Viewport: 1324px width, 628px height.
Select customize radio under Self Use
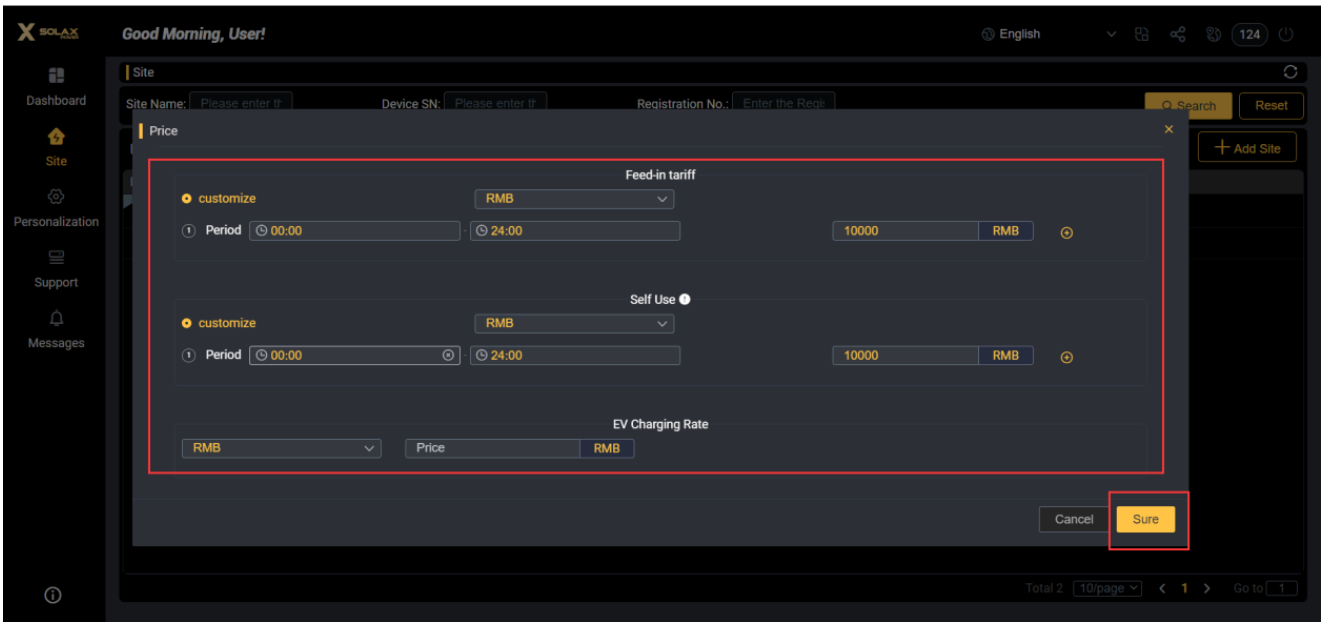(x=187, y=323)
